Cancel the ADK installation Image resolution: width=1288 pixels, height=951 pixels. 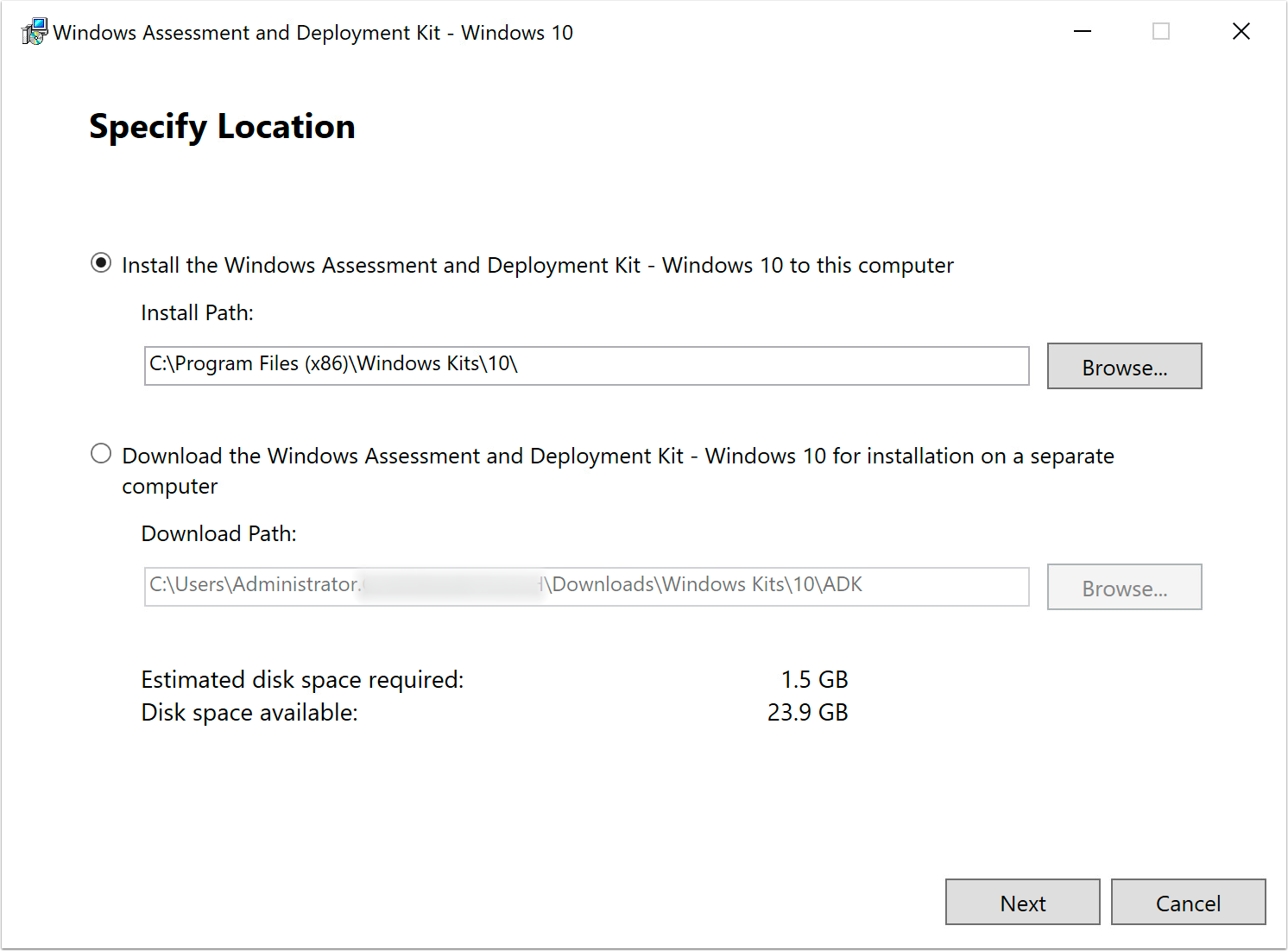[x=1189, y=902]
